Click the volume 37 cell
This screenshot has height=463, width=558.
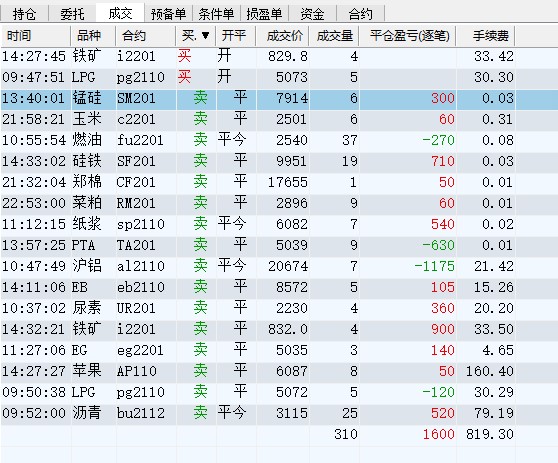coord(350,140)
